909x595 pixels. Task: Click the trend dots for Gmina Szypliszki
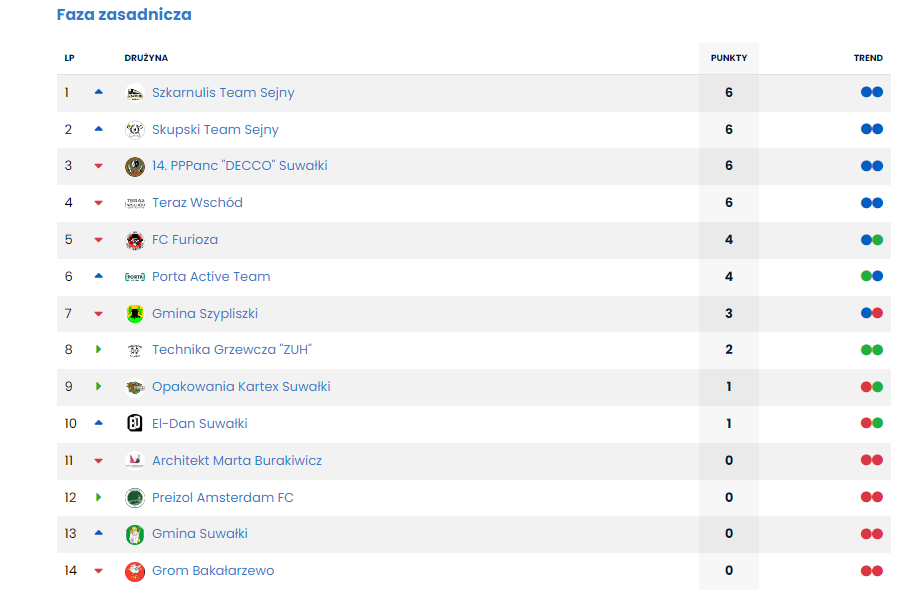(x=871, y=314)
